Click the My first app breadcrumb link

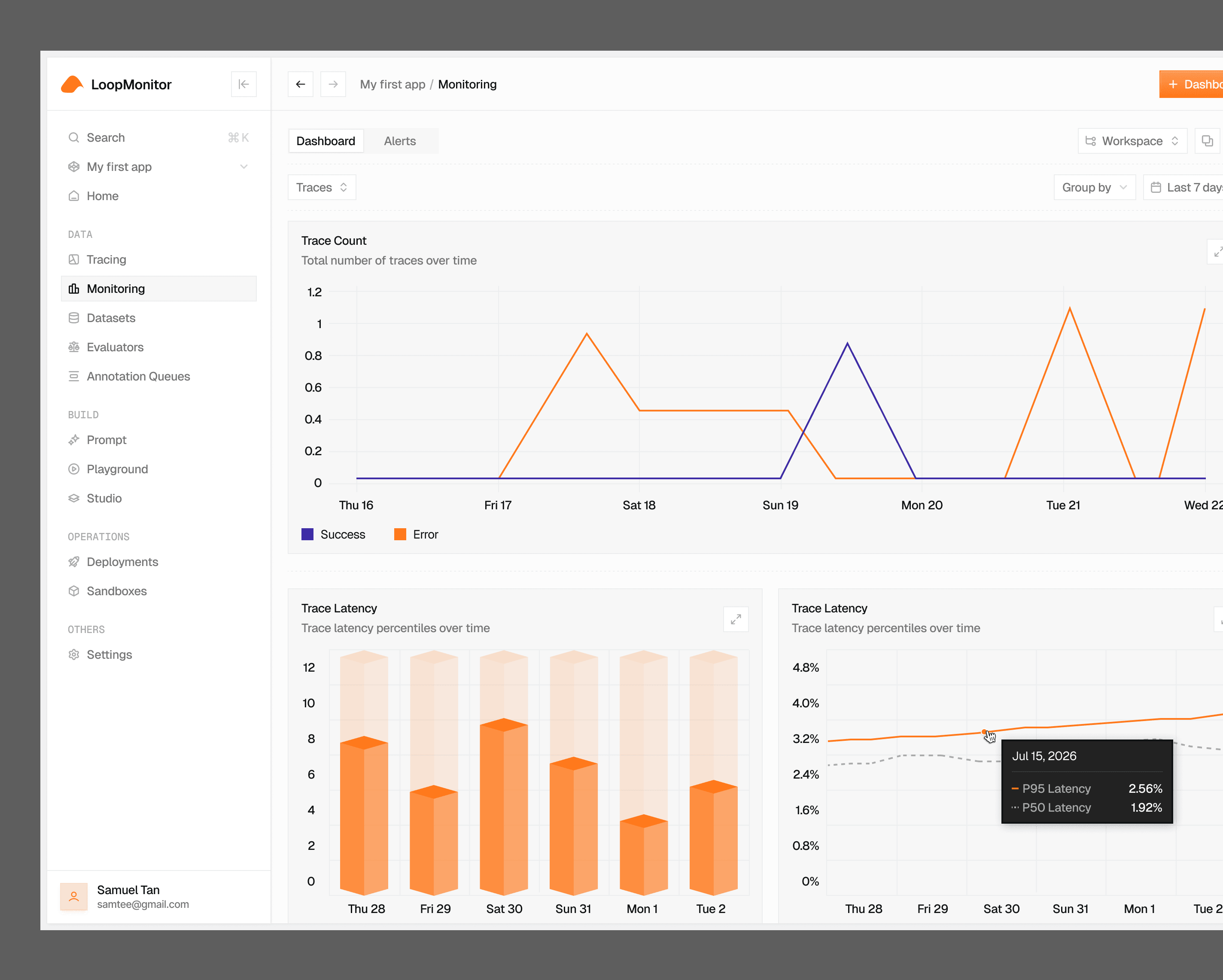392,84
